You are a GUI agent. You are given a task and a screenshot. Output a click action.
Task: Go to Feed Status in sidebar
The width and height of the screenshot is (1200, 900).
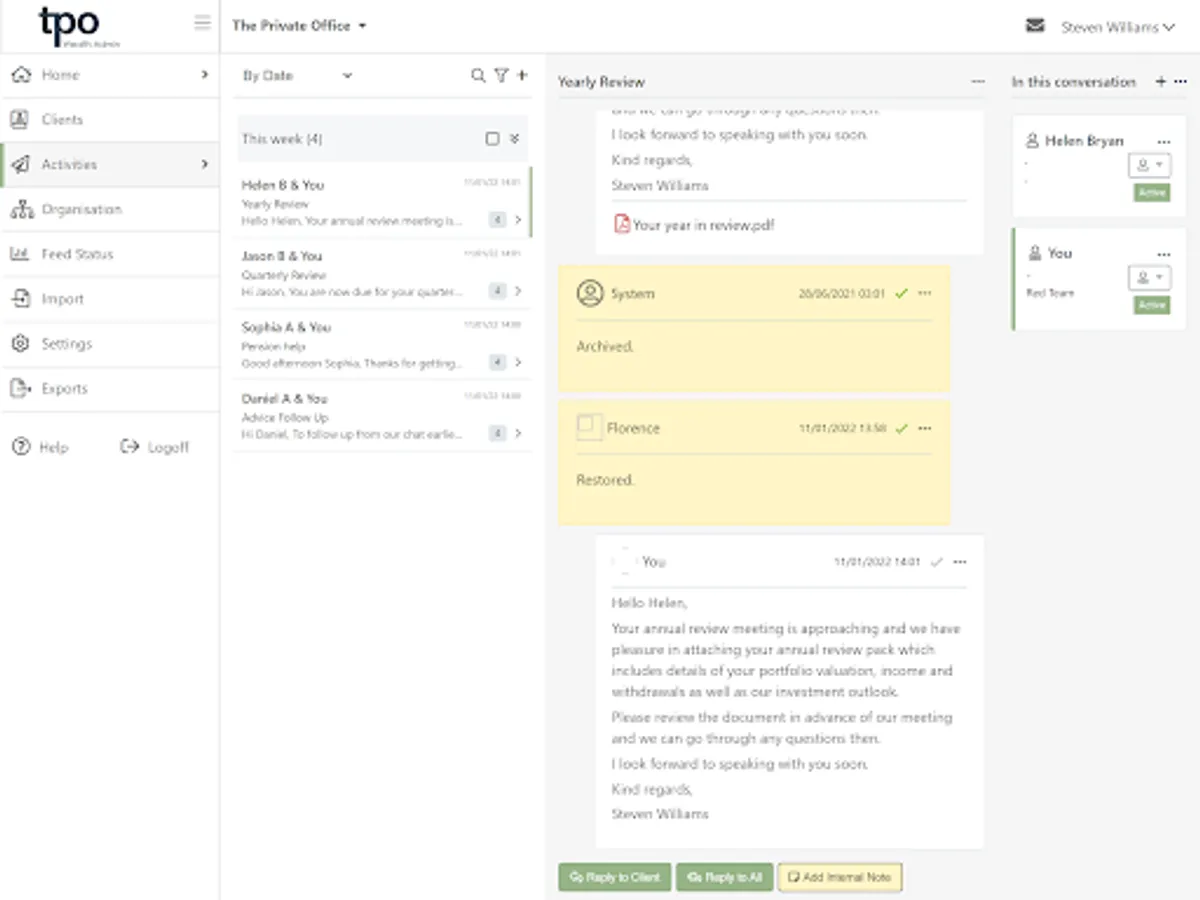(x=77, y=254)
